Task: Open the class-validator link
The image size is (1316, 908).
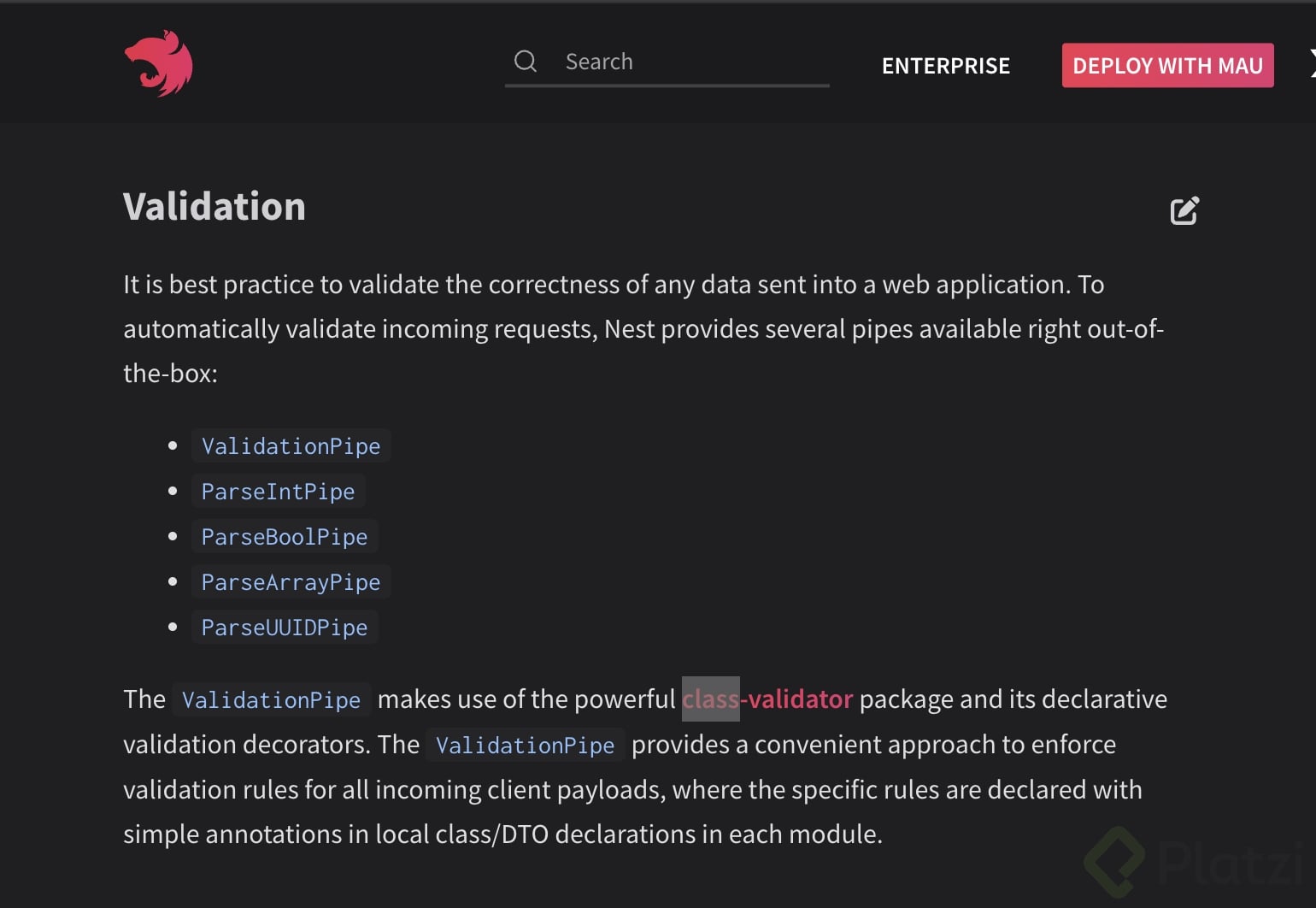Action: coord(767,699)
